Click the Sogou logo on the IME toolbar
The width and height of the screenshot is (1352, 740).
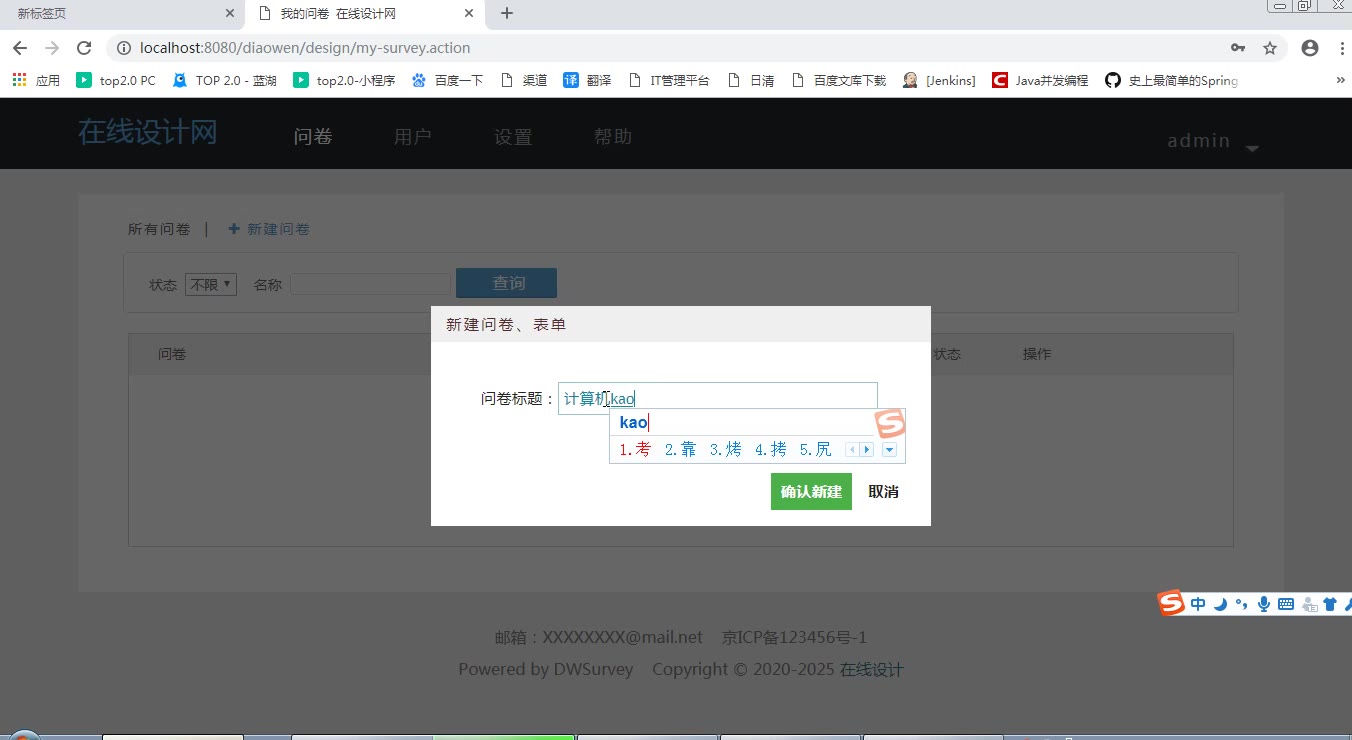(x=1171, y=603)
